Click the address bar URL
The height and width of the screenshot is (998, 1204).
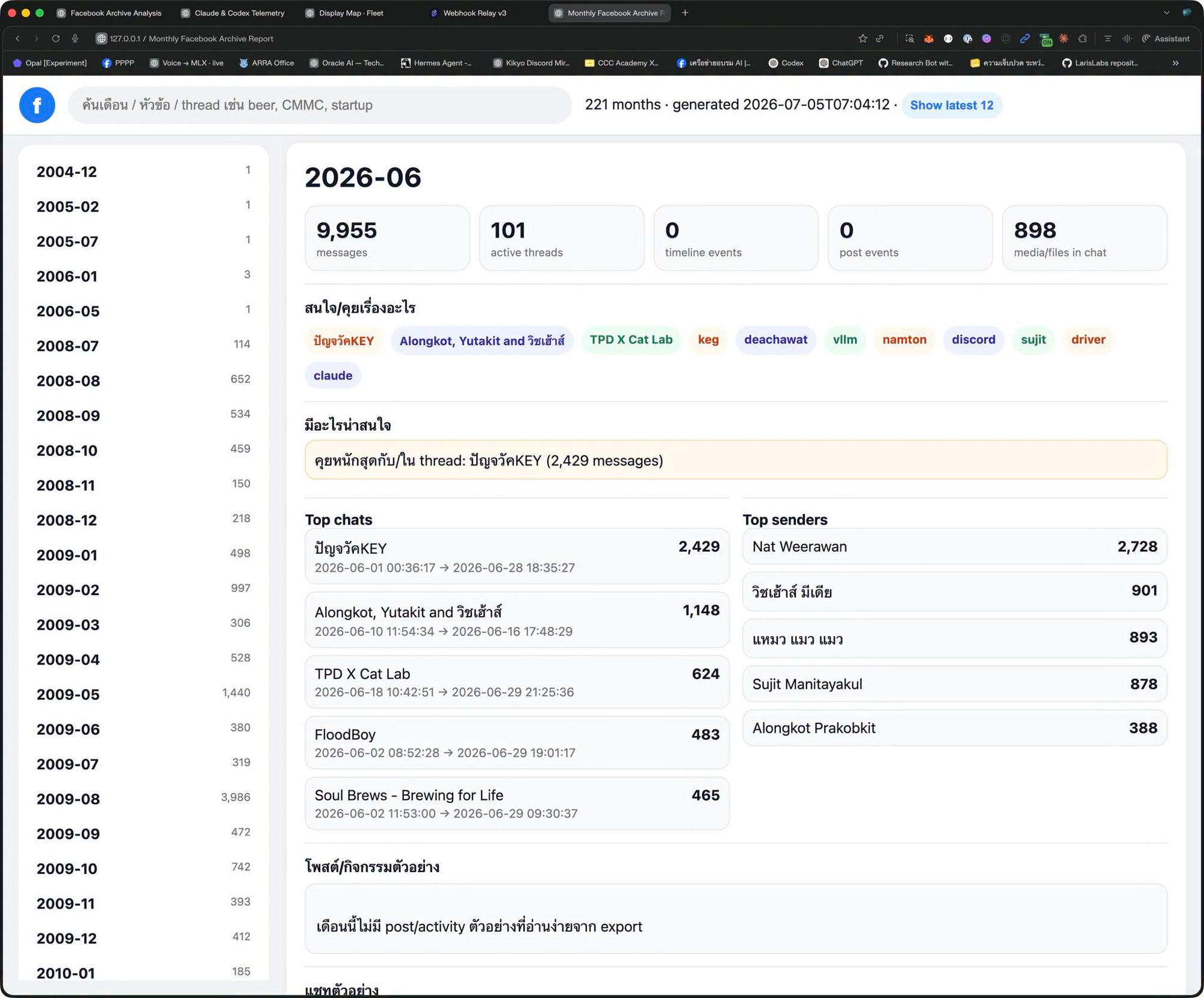[191, 39]
